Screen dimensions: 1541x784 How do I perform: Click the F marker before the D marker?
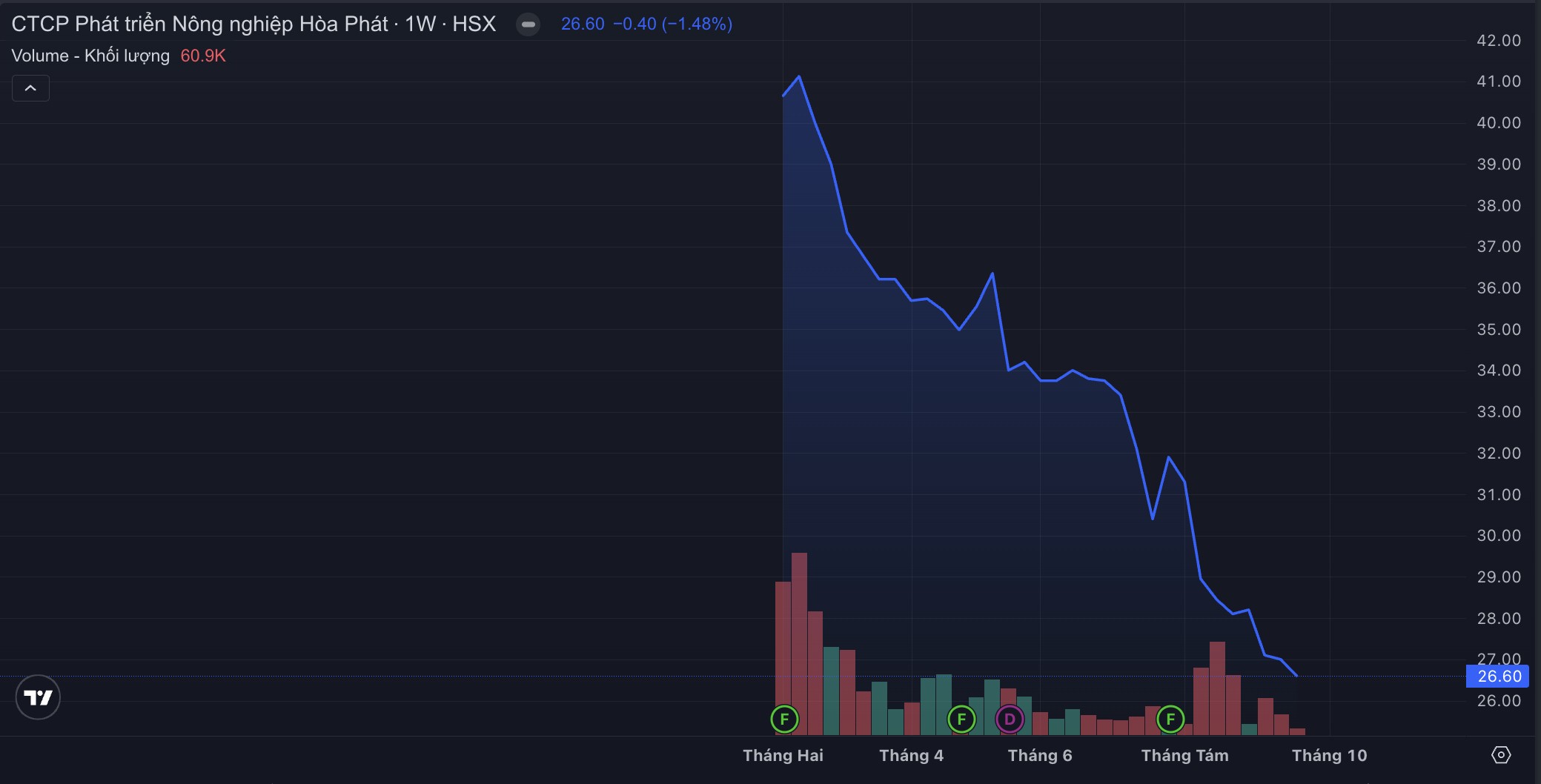[x=961, y=719]
